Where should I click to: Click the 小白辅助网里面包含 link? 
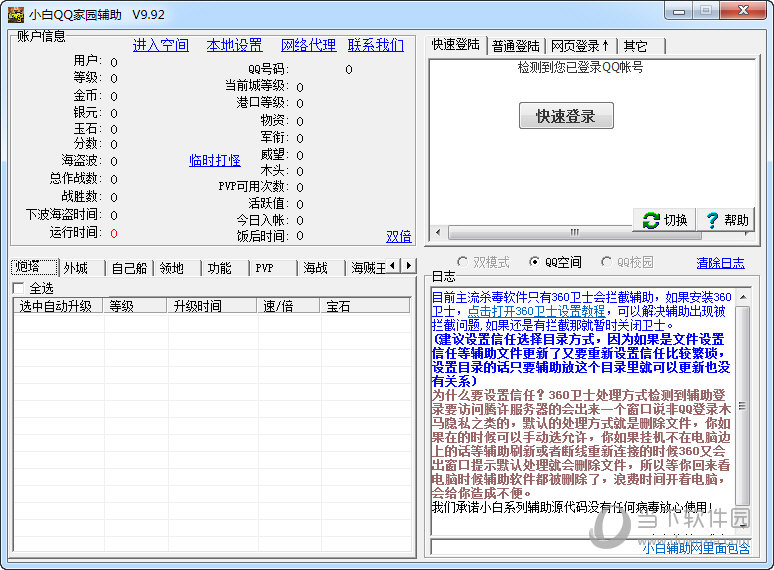point(696,547)
